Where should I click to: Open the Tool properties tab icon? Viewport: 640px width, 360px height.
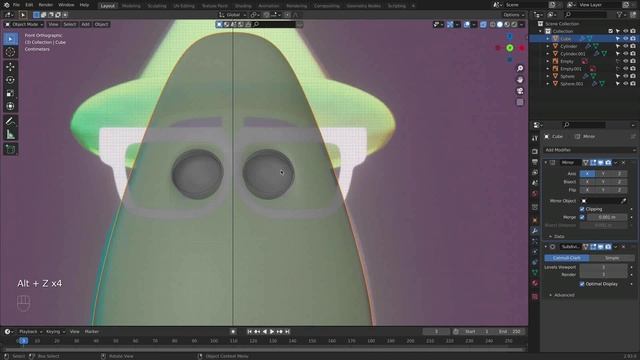tap(535, 139)
